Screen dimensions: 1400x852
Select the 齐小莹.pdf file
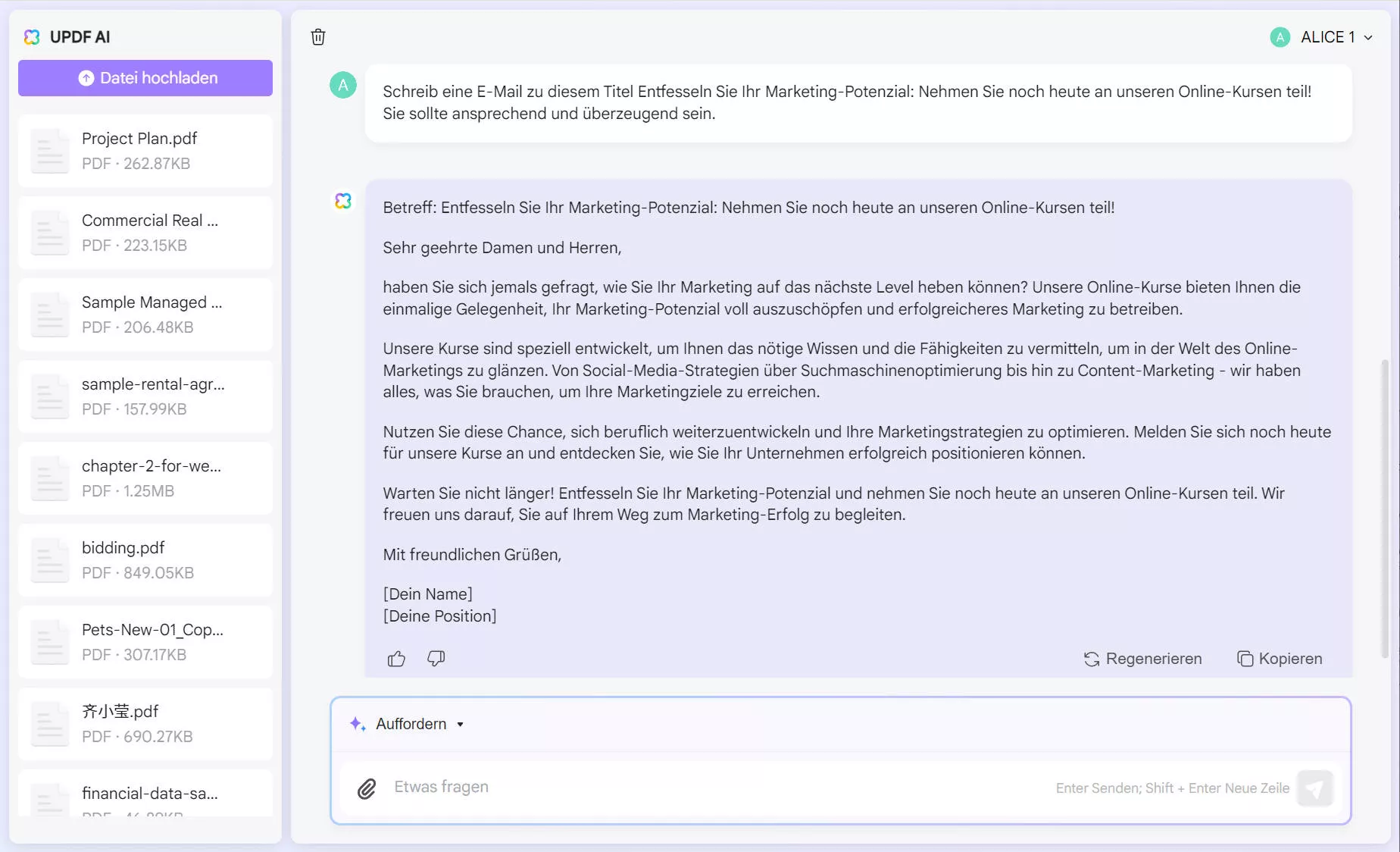click(x=145, y=723)
